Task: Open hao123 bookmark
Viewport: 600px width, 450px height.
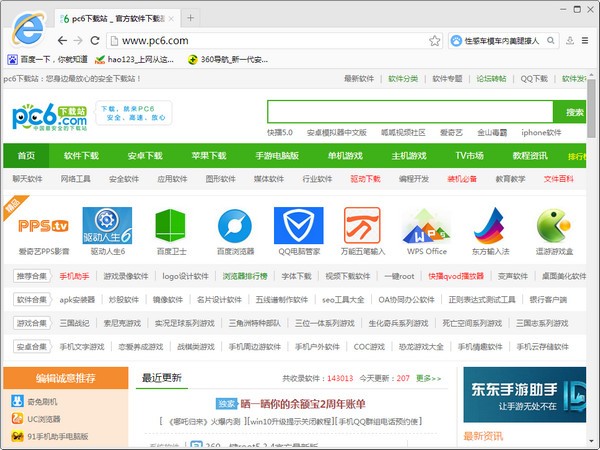Action: tap(134, 59)
